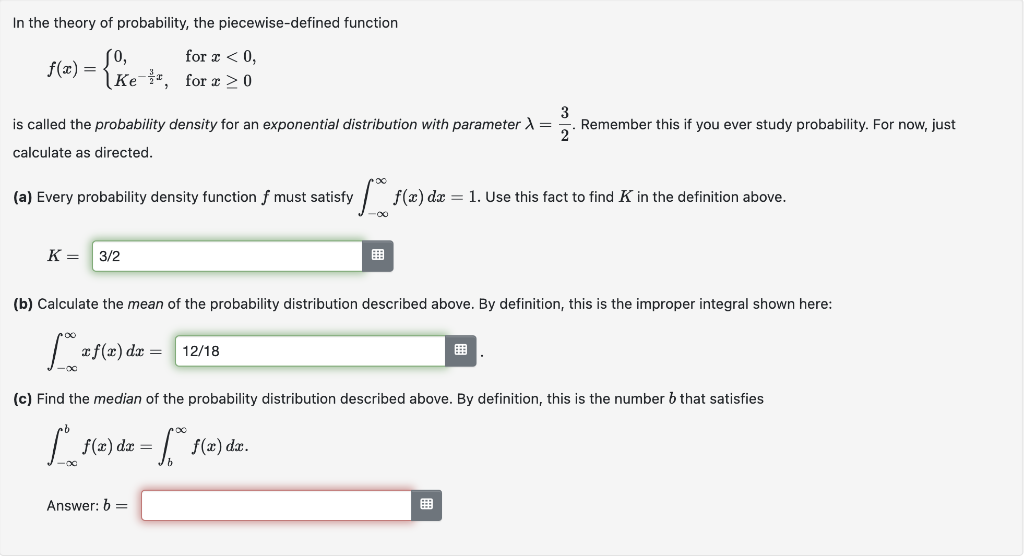Open equation editor beside the K field
Viewport: 1024px width, 558px height.
(378, 256)
